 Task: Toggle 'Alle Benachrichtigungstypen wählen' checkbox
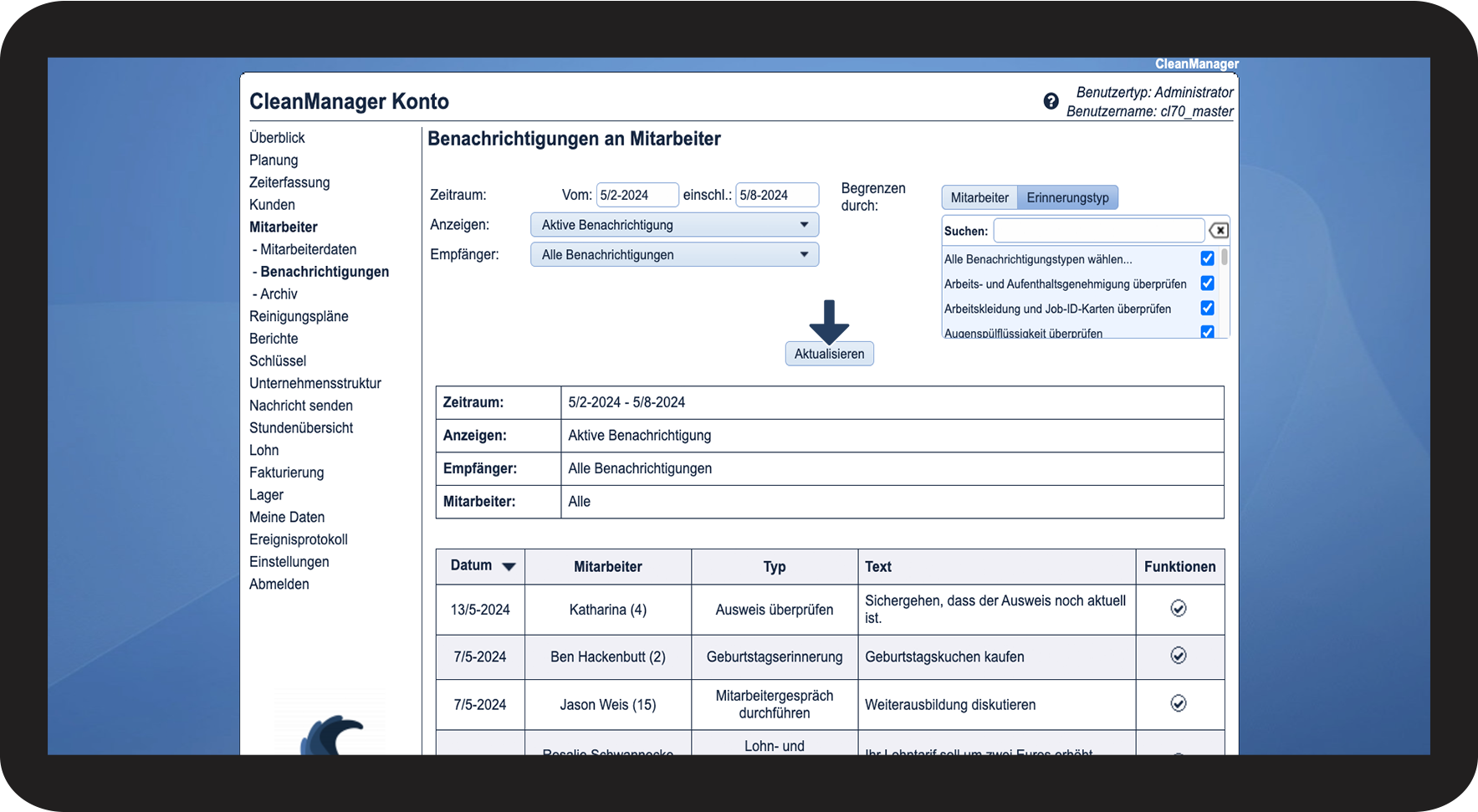1207,258
